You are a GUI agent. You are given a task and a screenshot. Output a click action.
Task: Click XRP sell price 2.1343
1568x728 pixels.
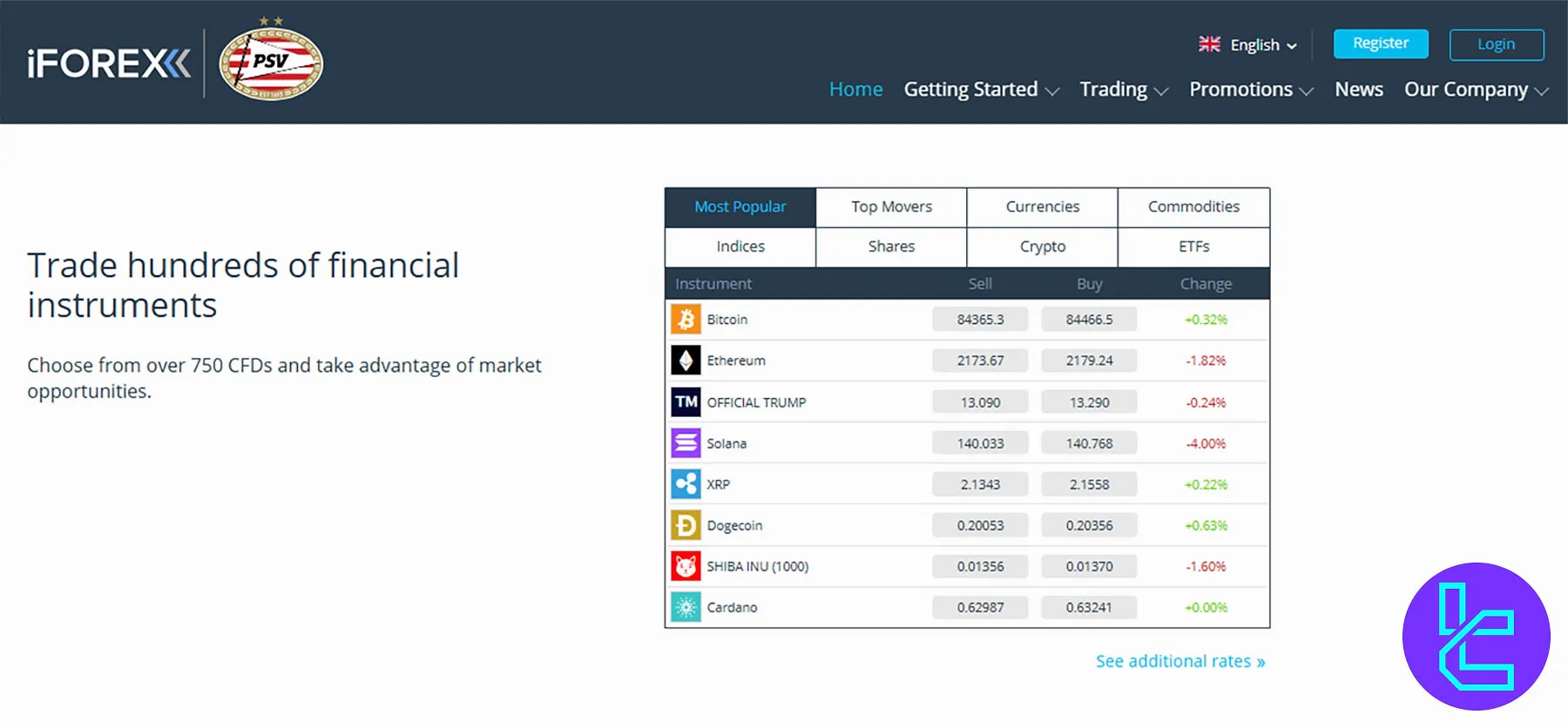pos(980,484)
